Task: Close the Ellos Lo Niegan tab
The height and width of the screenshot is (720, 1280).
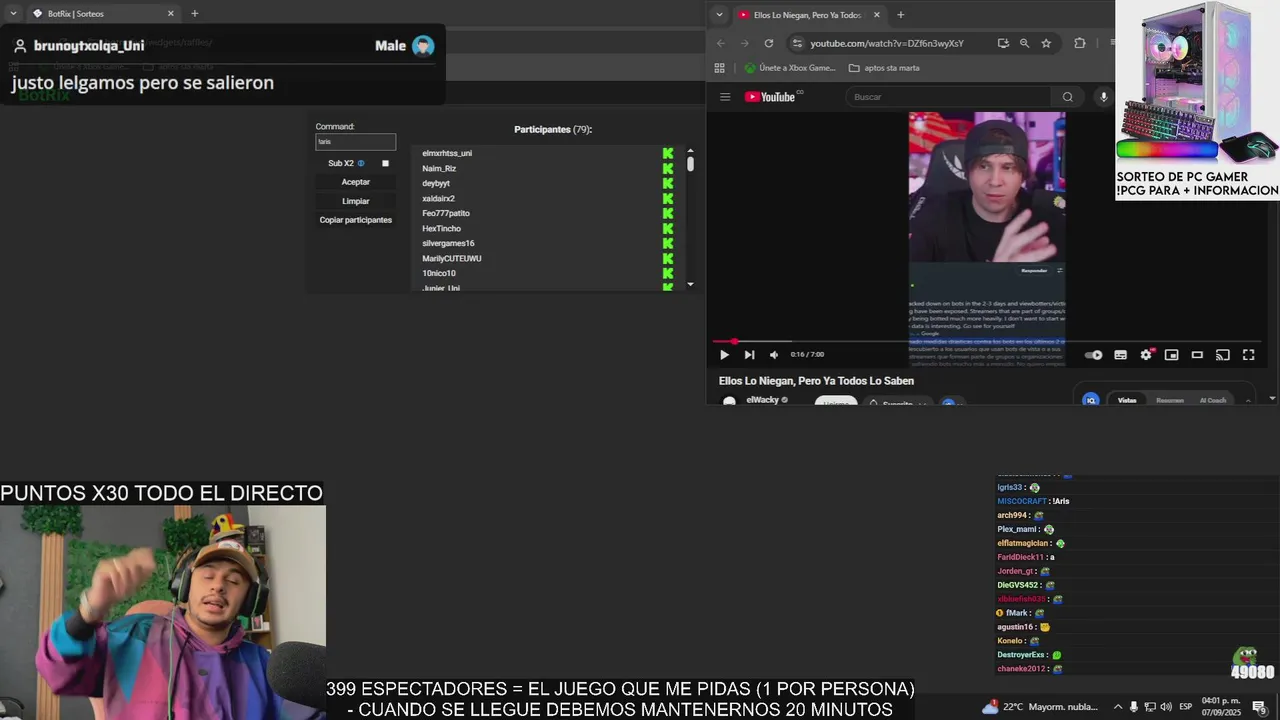Action: click(x=877, y=15)
